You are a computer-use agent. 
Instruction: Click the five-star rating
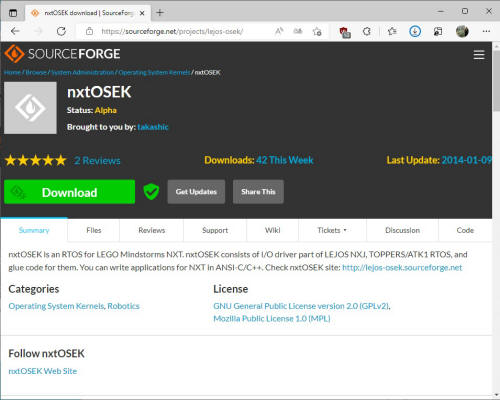pos(35,160)
